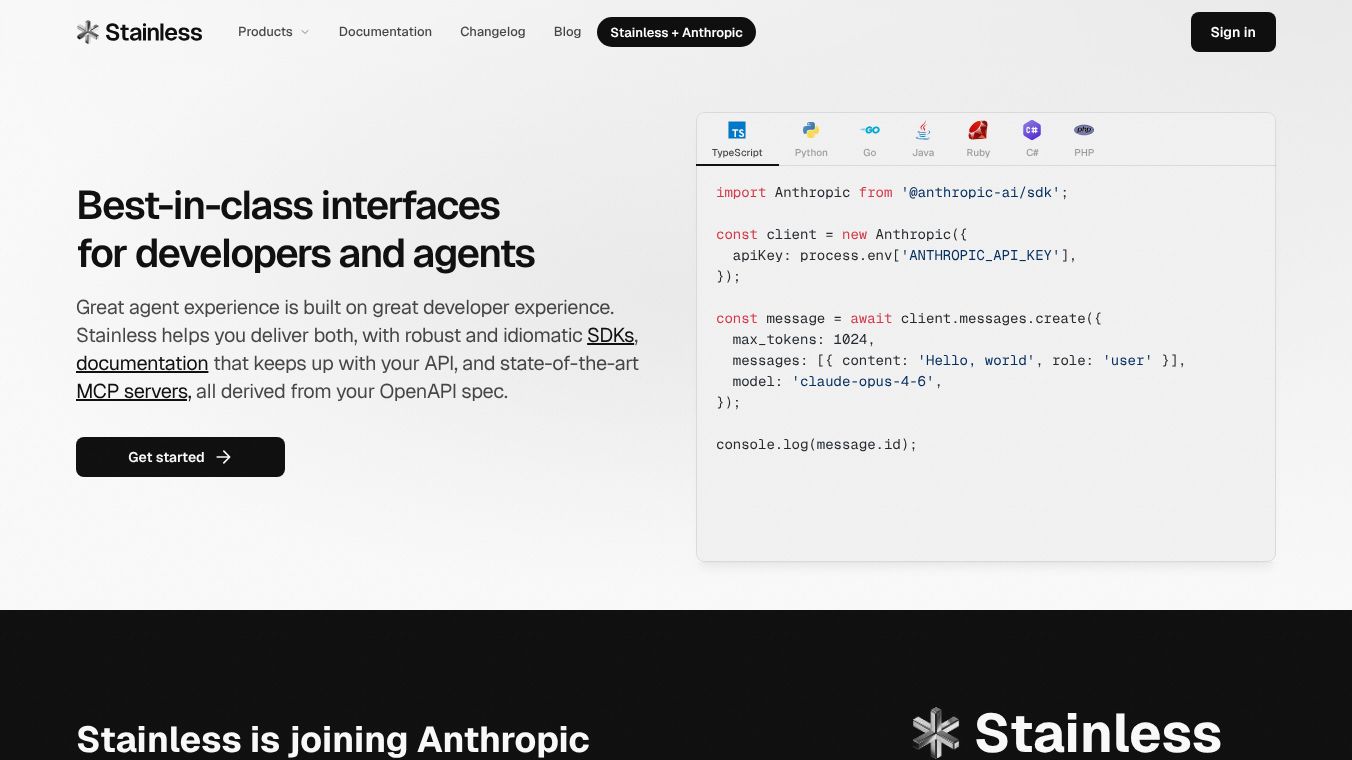The image size is (1352, 760).
Task: Click the Ruby tab label text
Action: click(x=978, y=153)
